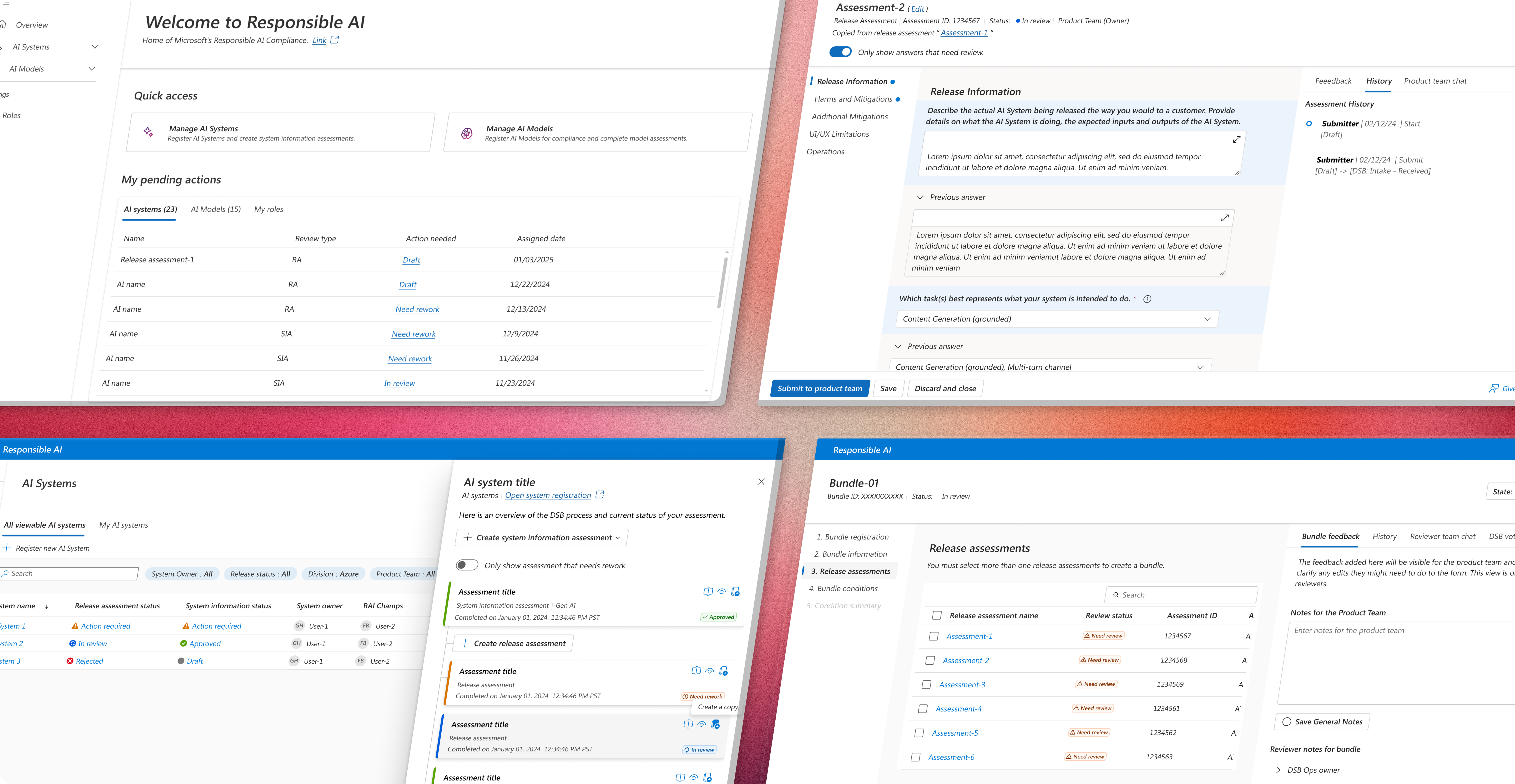This screenshot has width=1515, height=784.
Task: Collapse the first Previous answer section
Action: (920, 197)
